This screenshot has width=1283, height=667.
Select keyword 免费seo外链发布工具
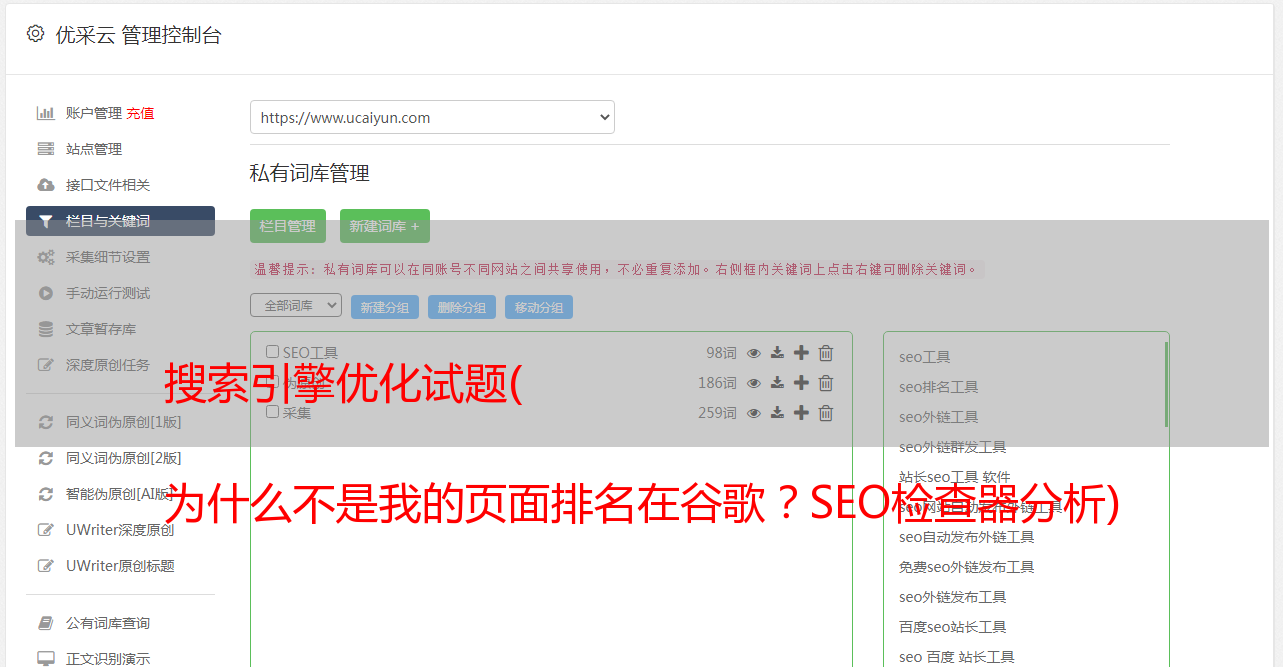coord(966,567)
